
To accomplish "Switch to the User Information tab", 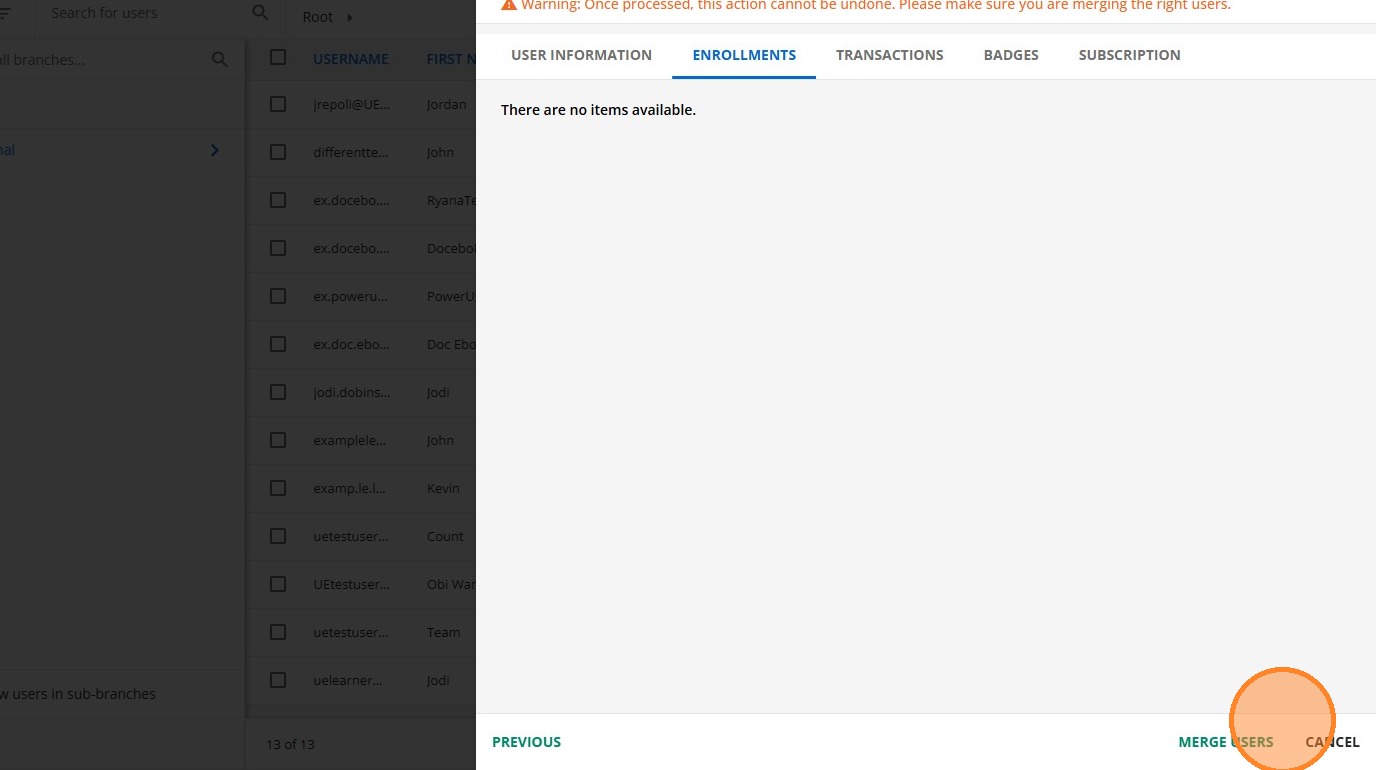I will pyautogui.click(x=581, y=55).
